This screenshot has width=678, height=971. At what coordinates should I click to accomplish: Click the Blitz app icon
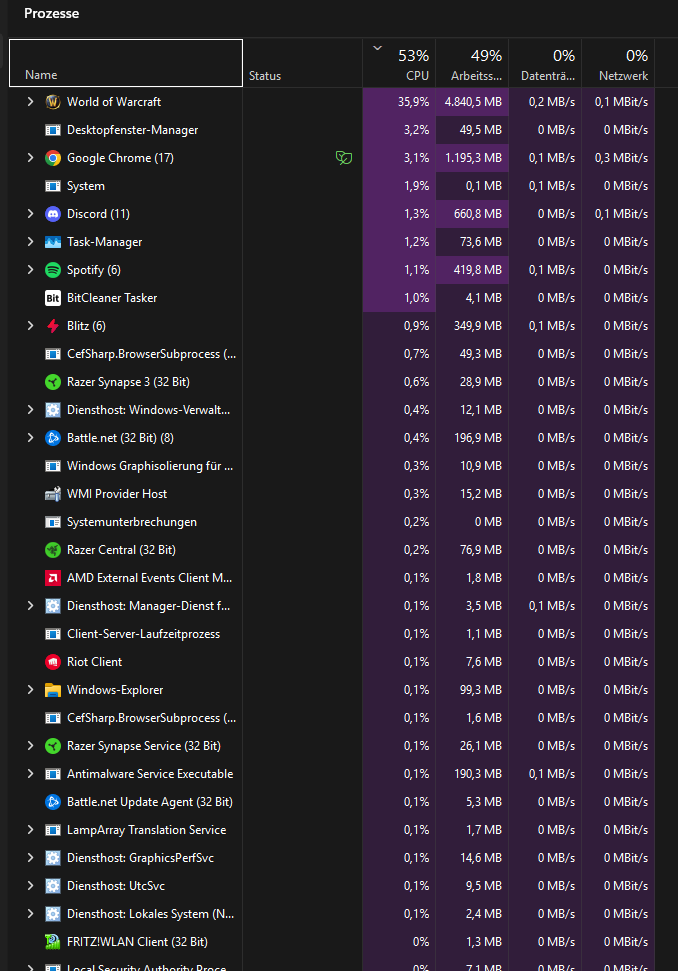click(53, 326)
